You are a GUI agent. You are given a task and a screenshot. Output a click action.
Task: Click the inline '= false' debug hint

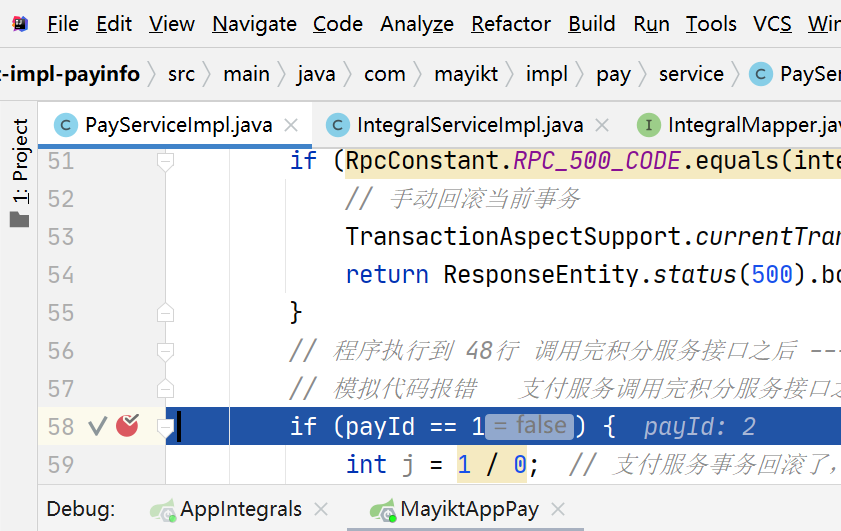pyautogui.click(x=529, y=426)
